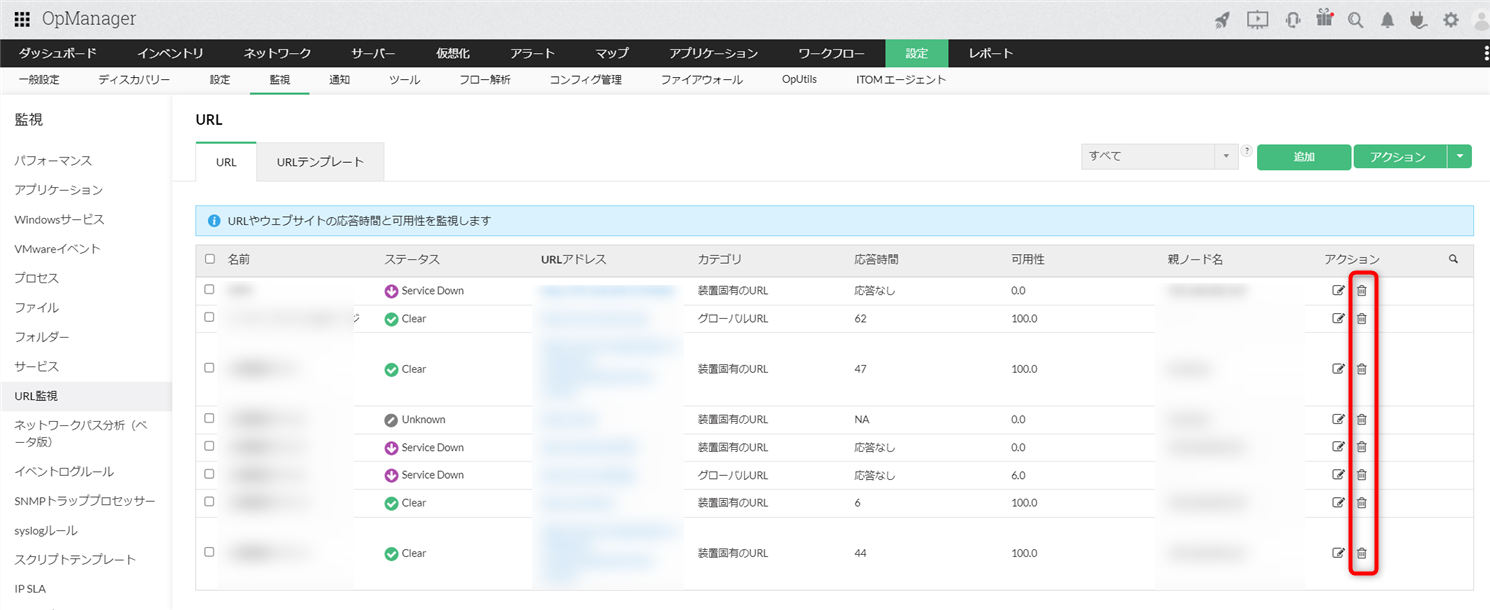Edit the URL row with response time 44
Image resolution: width=1490 pixels, height=610 pixels.
(1338, 553)
